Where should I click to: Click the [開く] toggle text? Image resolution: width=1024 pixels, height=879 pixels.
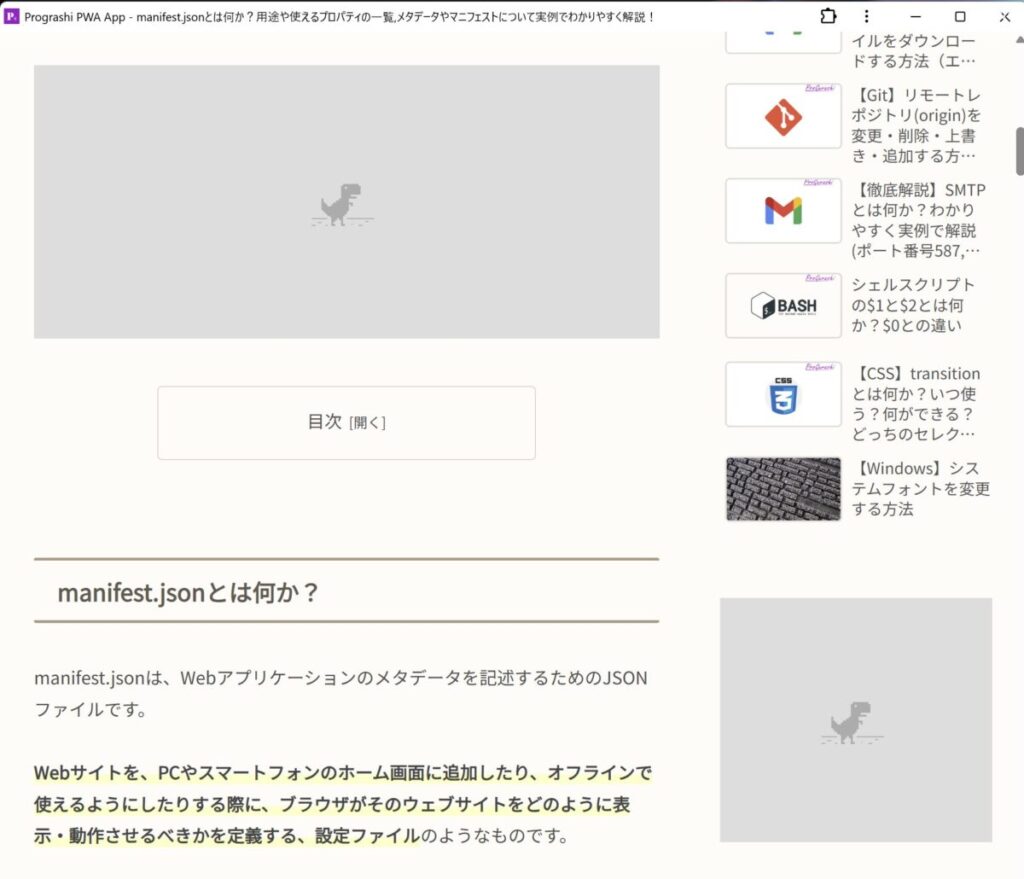[367, 423]
